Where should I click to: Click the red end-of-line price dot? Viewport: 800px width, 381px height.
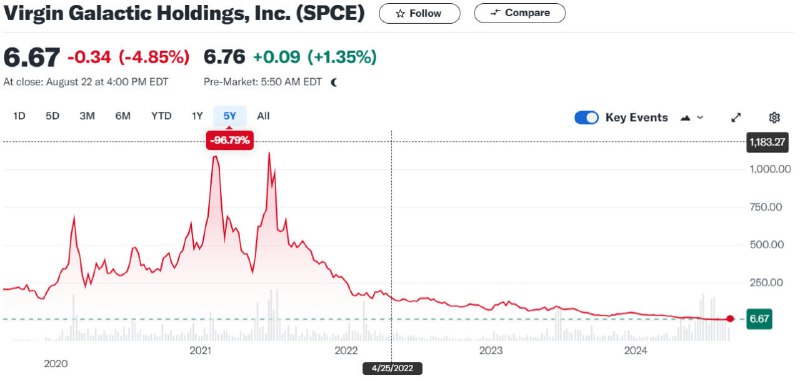730,319
